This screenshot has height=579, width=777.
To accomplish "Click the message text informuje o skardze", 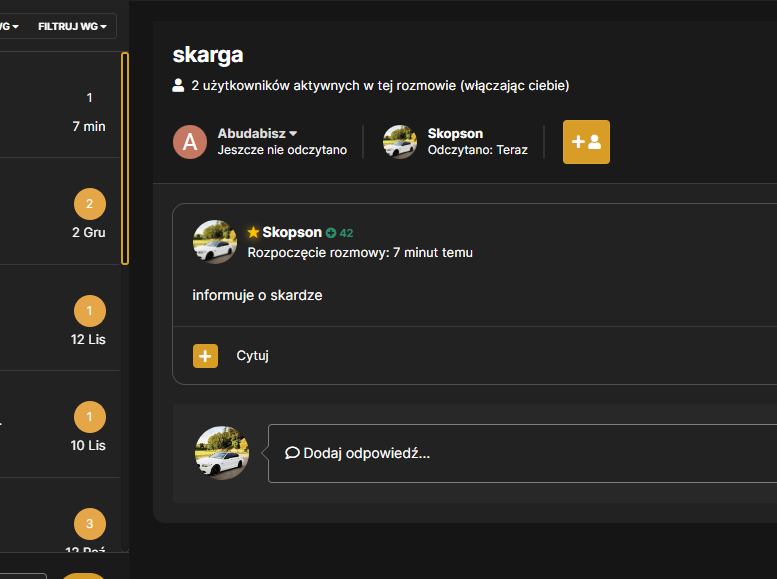I will click(257, 295).
